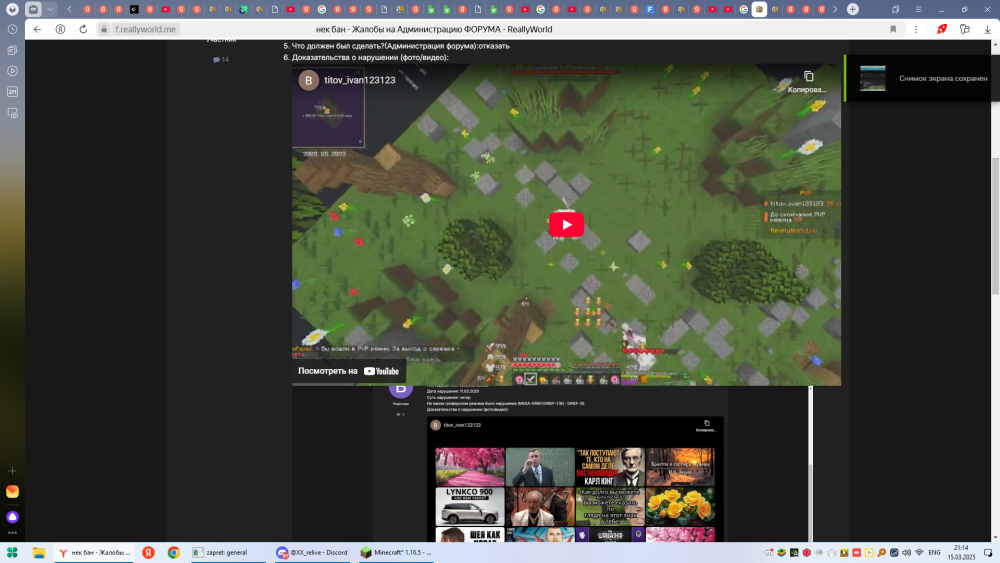
Task: Open the sidebar tab counter icon
Action: click(12, 92)
